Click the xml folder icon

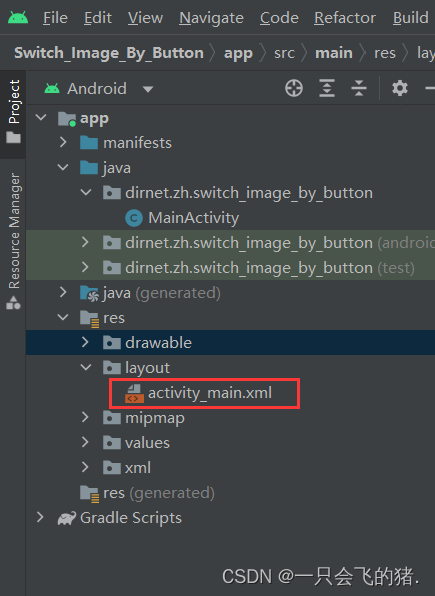pos(112,468)
